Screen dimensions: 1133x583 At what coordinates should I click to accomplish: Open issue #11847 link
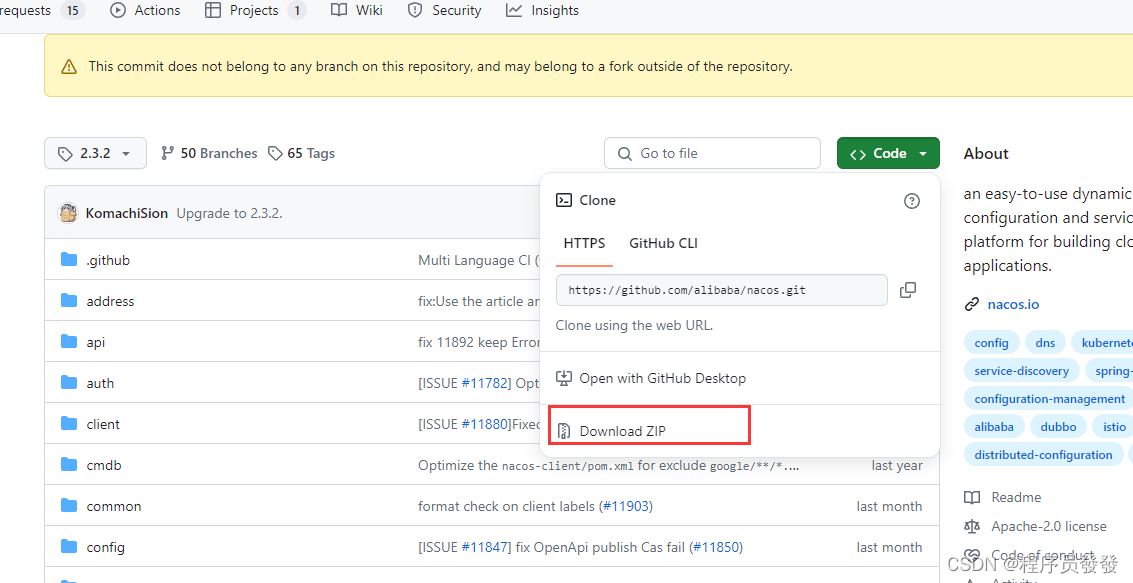click(486, 548)
